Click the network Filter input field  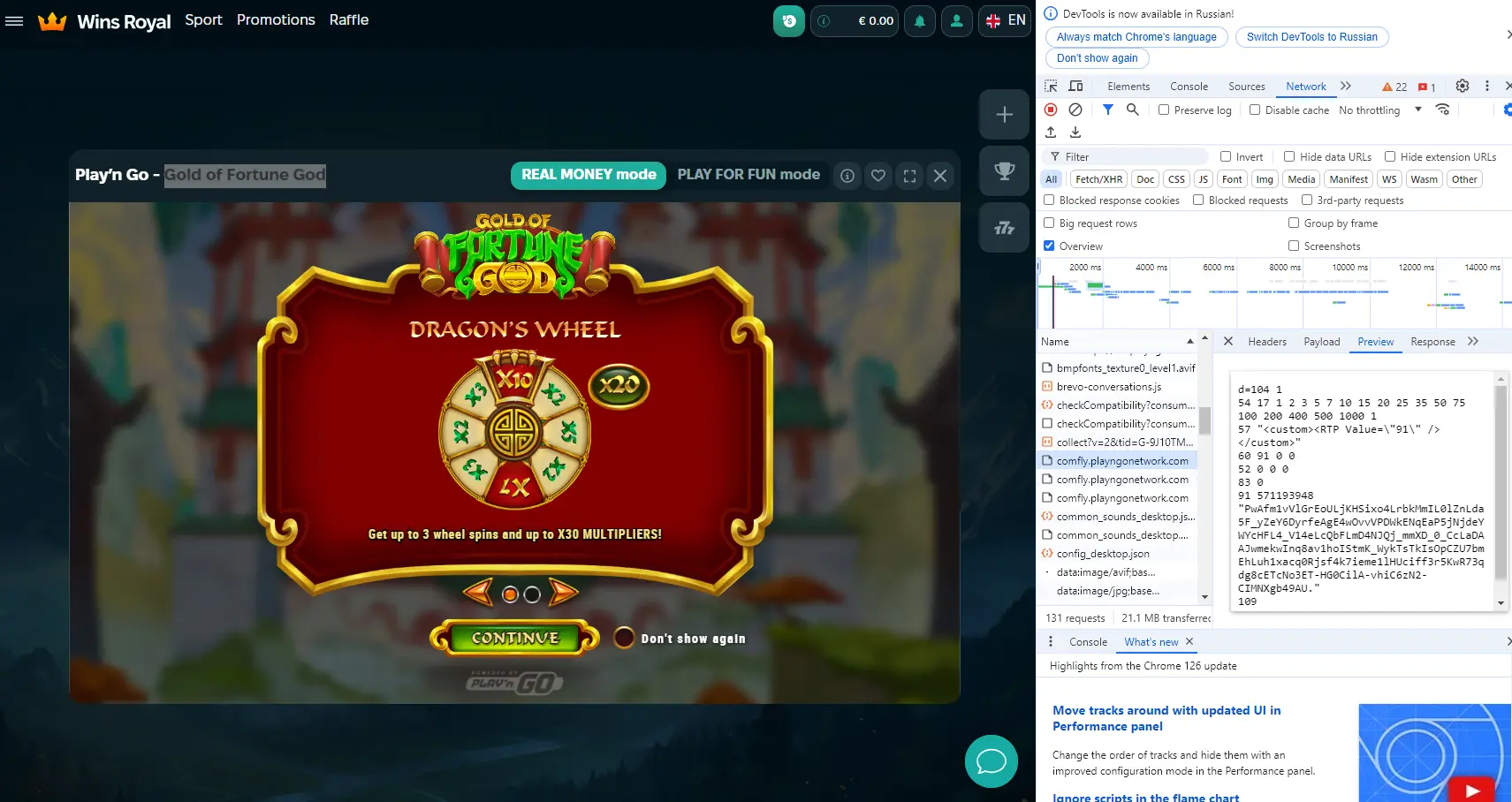coord(1127,156)
